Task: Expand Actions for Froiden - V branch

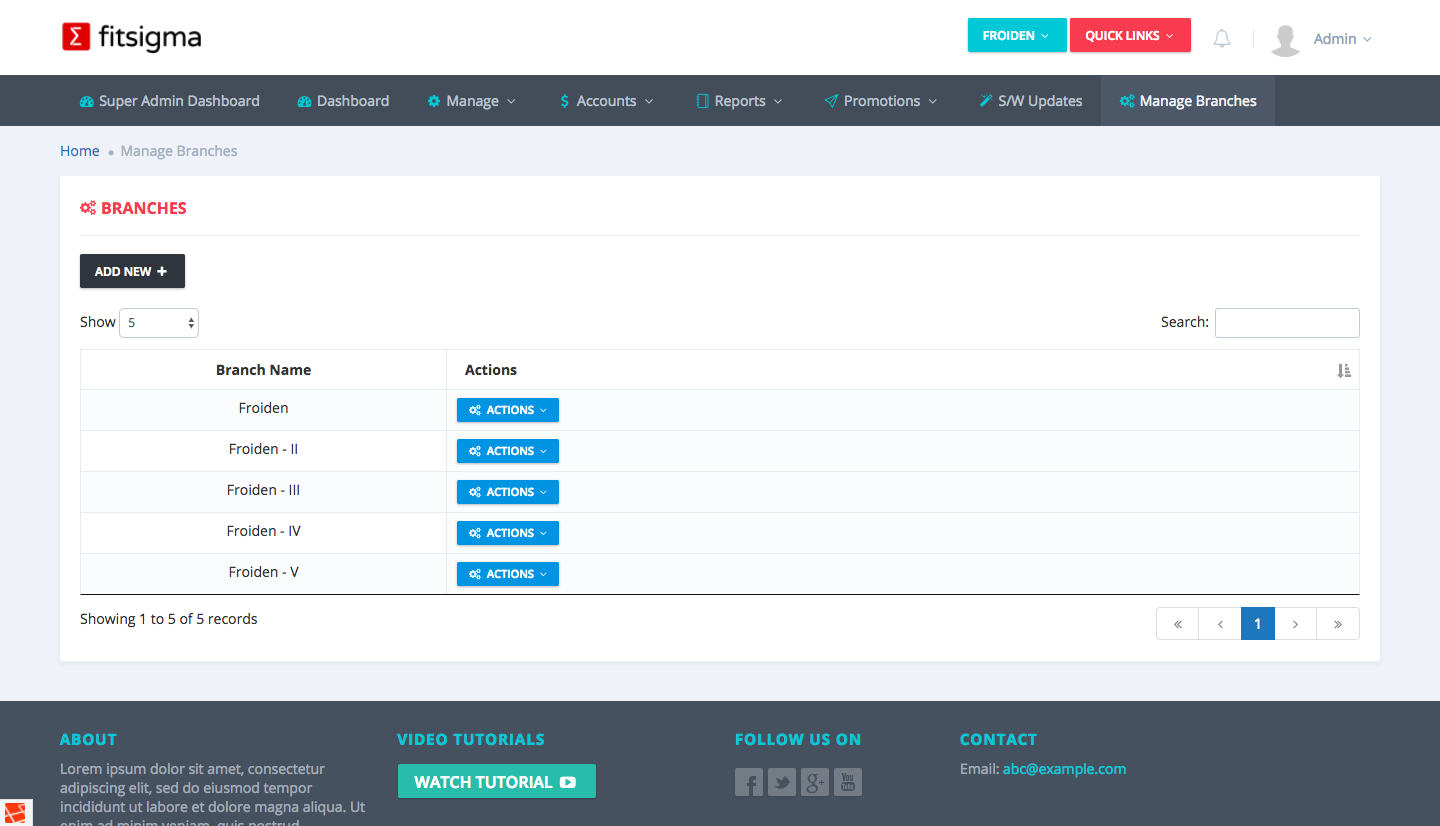Action: point(508,574)
